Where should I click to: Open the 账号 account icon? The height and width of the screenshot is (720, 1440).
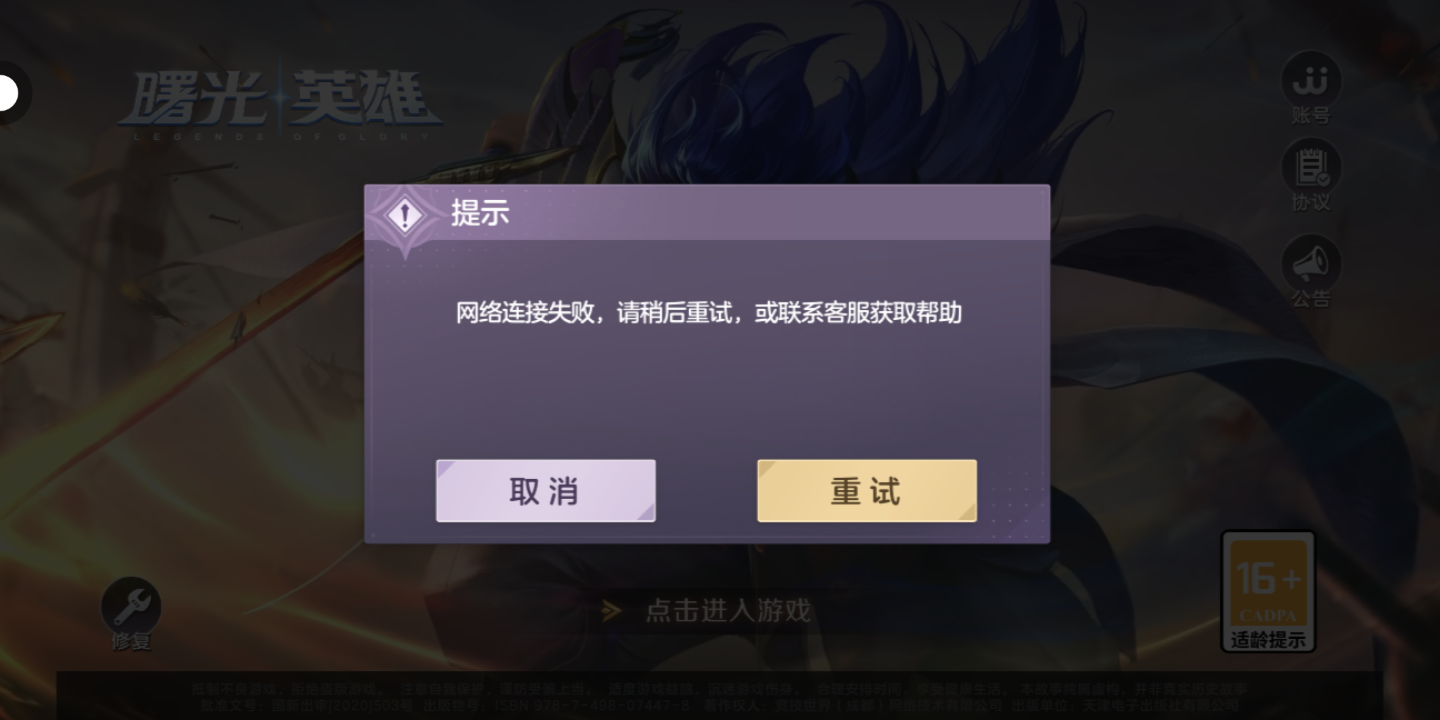pos(1310,80)
